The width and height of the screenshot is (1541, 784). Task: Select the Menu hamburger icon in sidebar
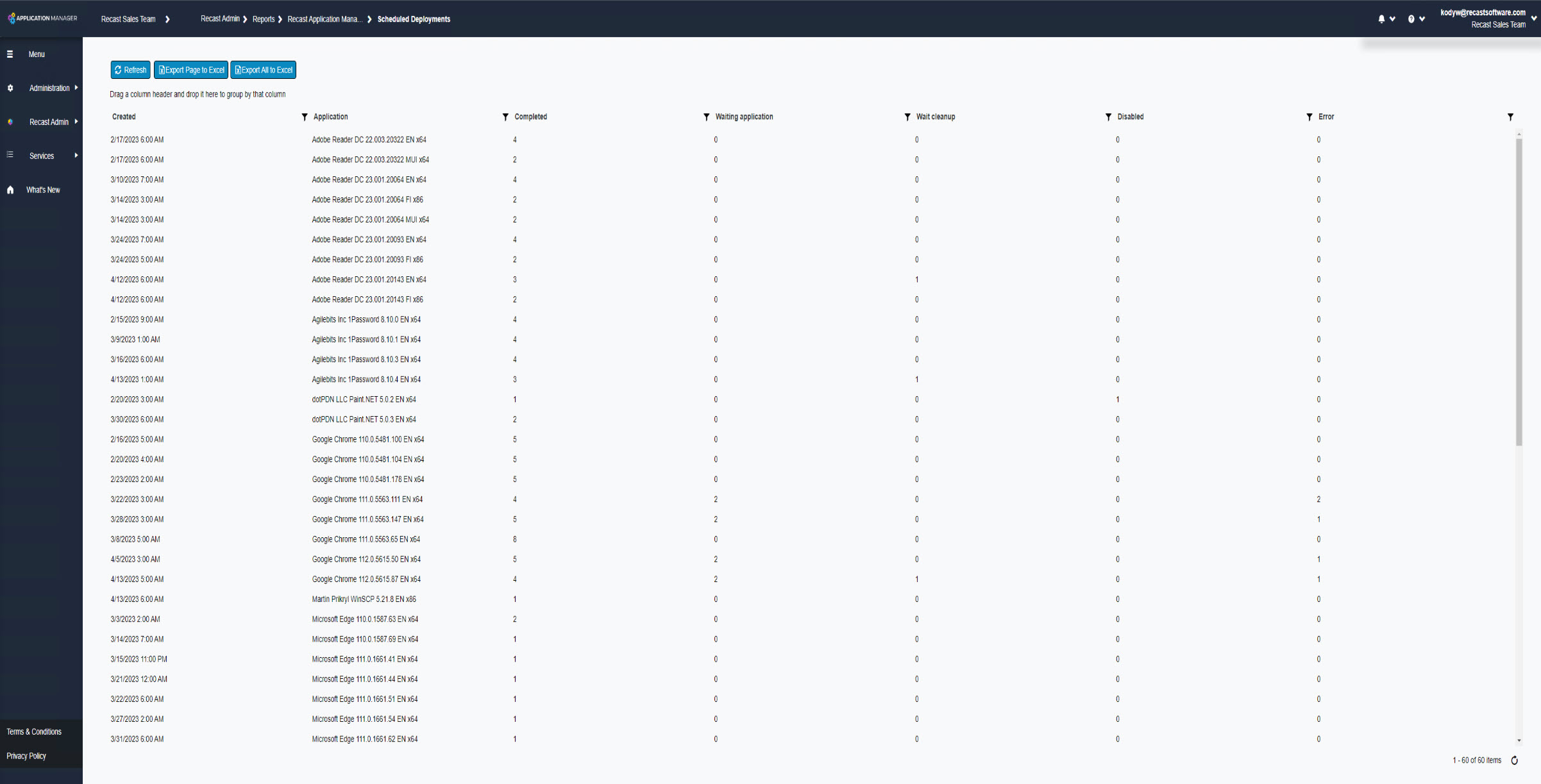(10, 54)
